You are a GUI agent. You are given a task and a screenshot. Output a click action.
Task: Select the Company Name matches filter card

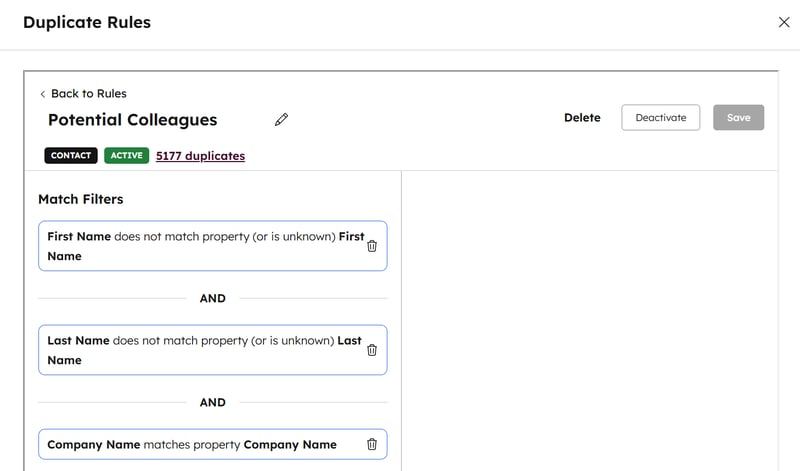pos(213,444)
